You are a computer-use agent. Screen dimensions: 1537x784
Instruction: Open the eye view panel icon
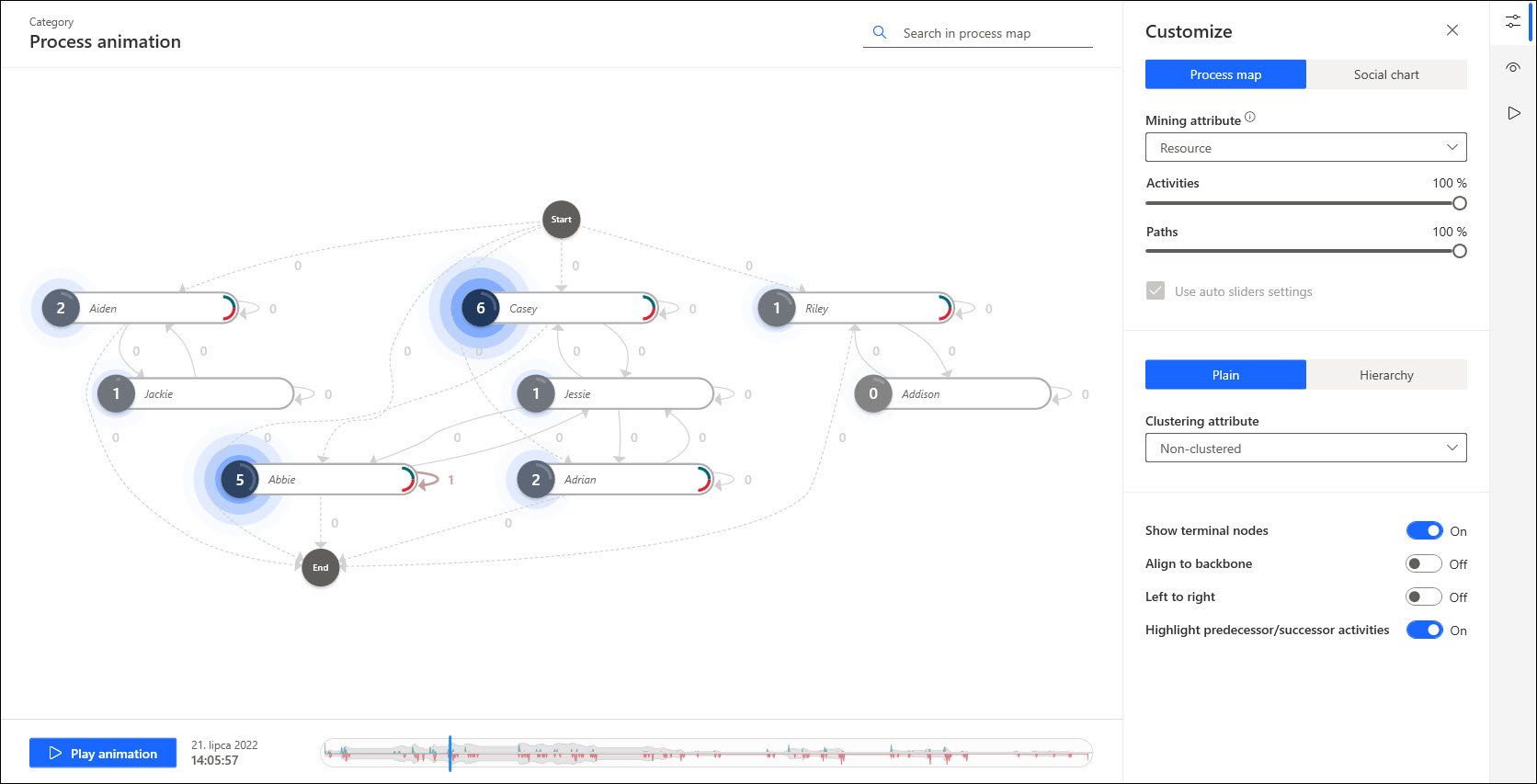point(1512,67)
